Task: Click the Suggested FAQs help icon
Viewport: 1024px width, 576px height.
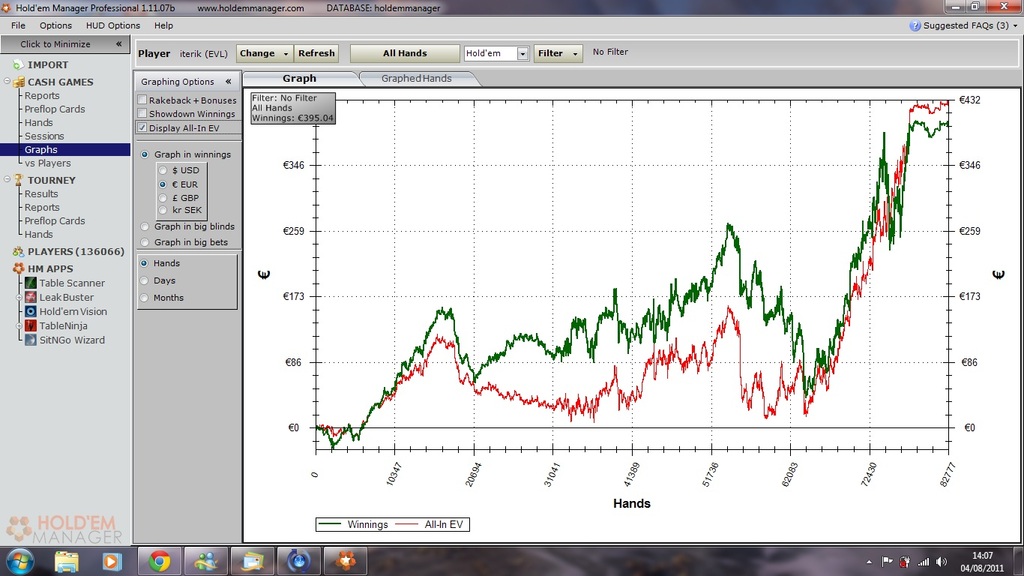Action: (x=915, y=25)
